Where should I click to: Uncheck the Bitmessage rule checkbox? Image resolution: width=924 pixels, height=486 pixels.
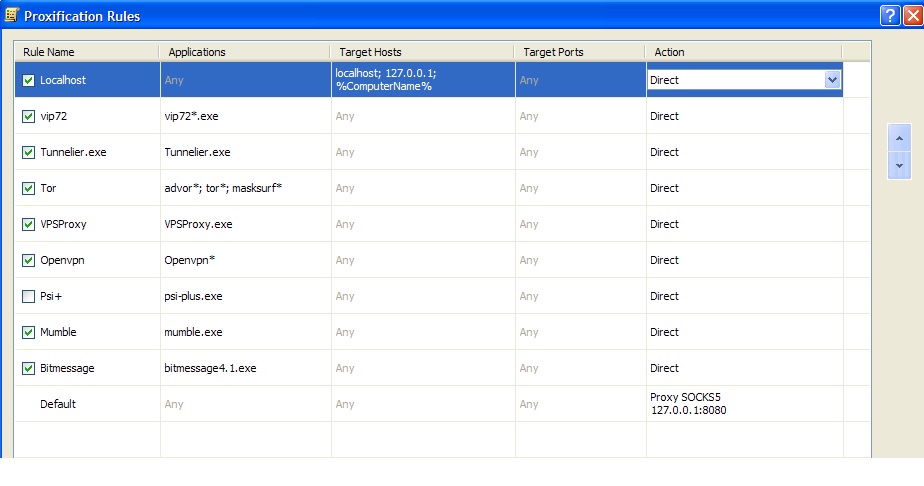click(28, 368)
